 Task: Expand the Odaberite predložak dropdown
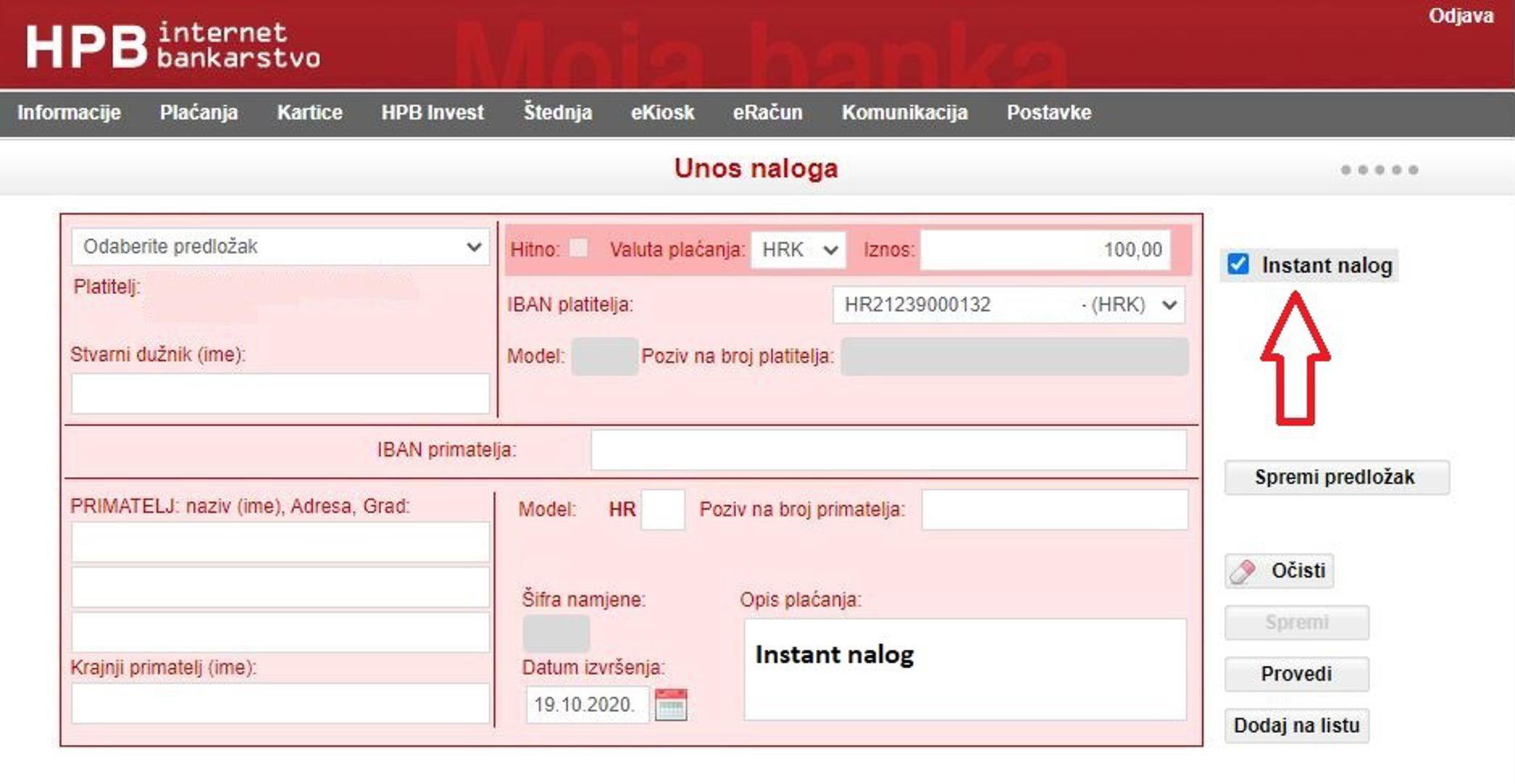pyautogui.click(x=280, y=247)
